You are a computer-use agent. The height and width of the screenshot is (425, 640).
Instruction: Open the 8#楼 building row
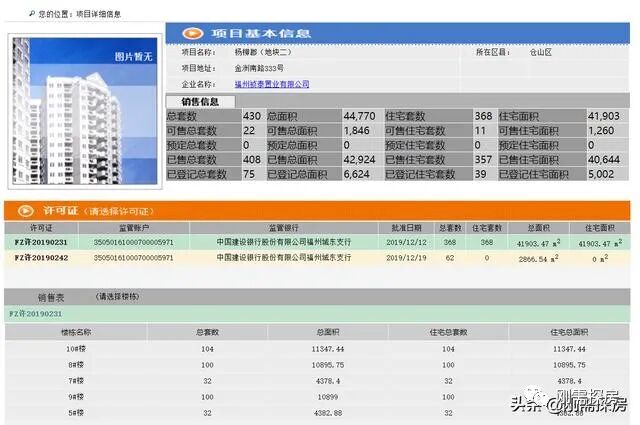tap(317, 365)
